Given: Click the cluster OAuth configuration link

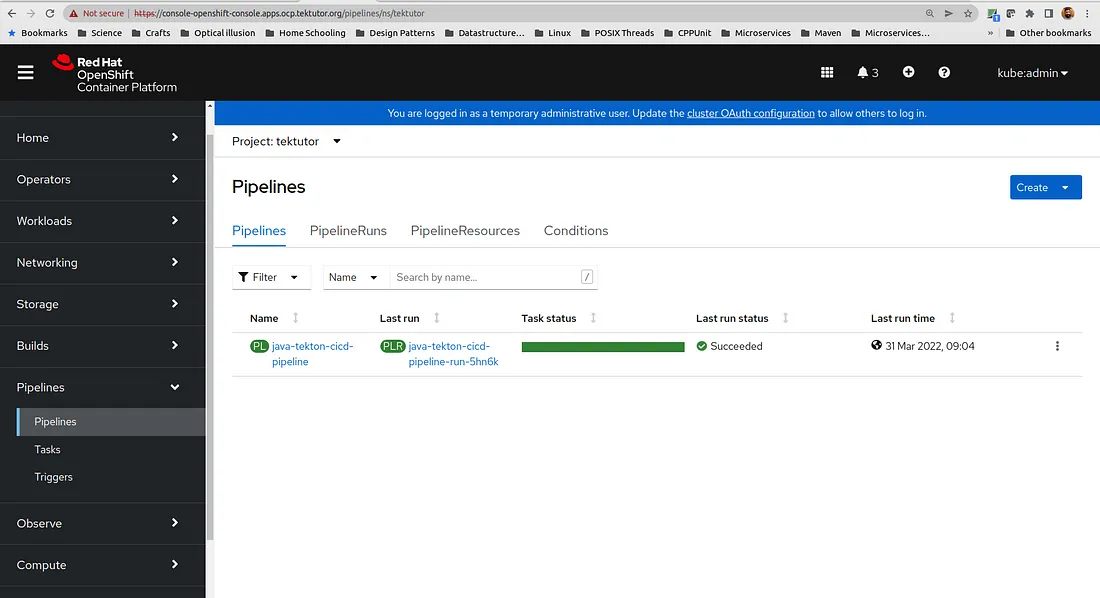Looking at the screenshot, I should click(751, 113).
